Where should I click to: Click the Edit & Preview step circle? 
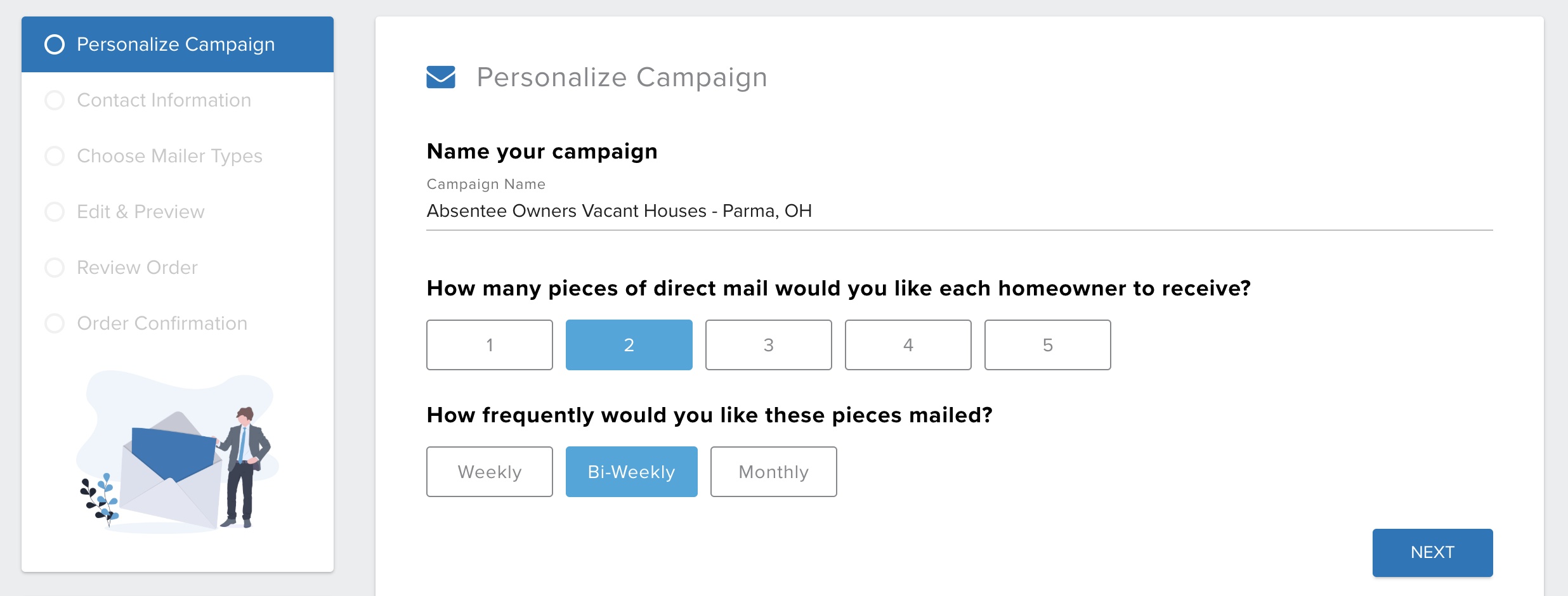(x=55, y=212)
